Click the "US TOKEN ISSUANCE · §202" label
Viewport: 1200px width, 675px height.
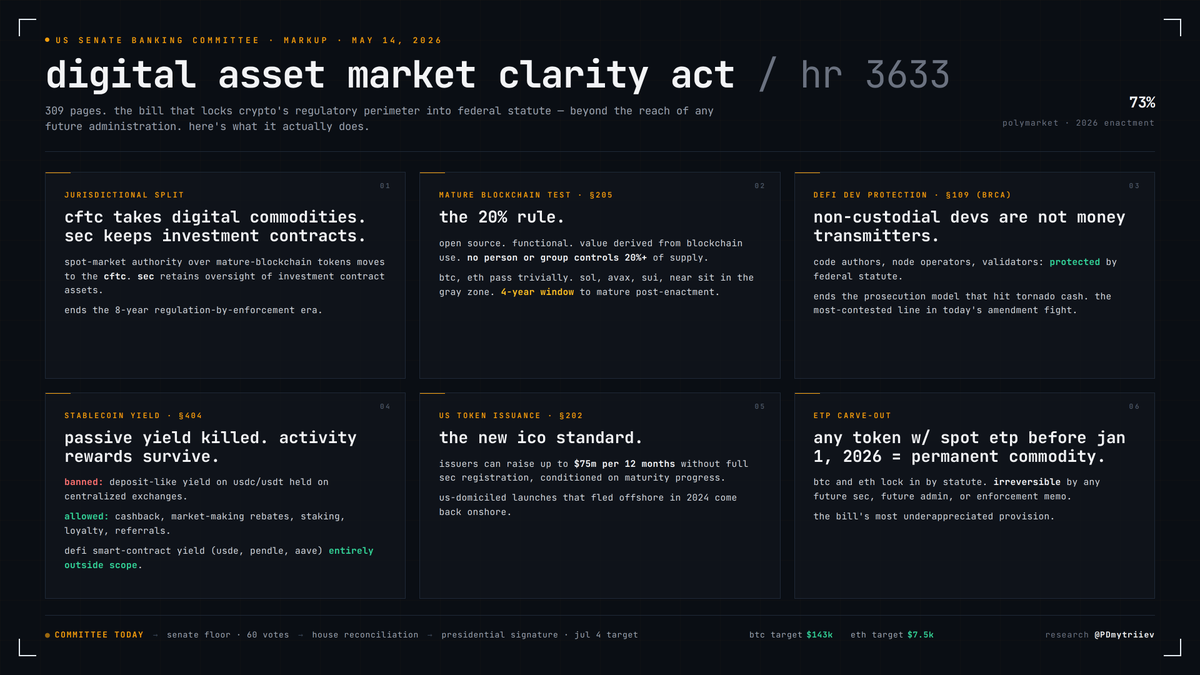tap(512, 415)
